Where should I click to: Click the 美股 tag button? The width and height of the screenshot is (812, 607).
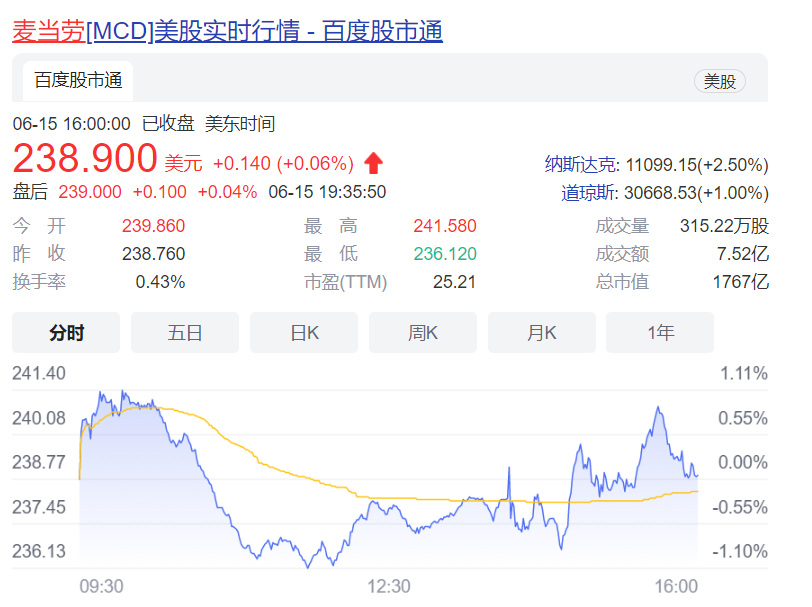(x=719, y=81)
